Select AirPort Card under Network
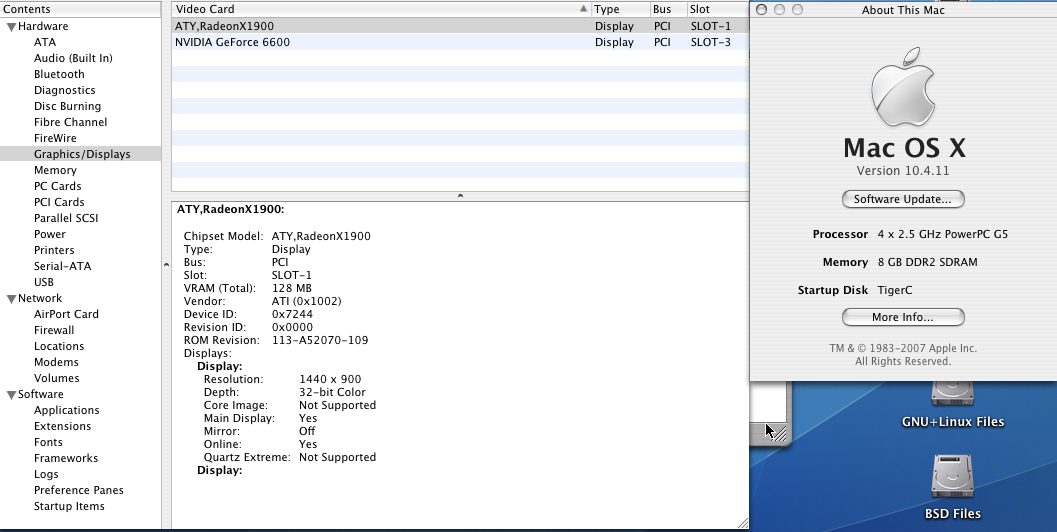The height and width of the screenshot is (532, 1057). click(66, 314)
